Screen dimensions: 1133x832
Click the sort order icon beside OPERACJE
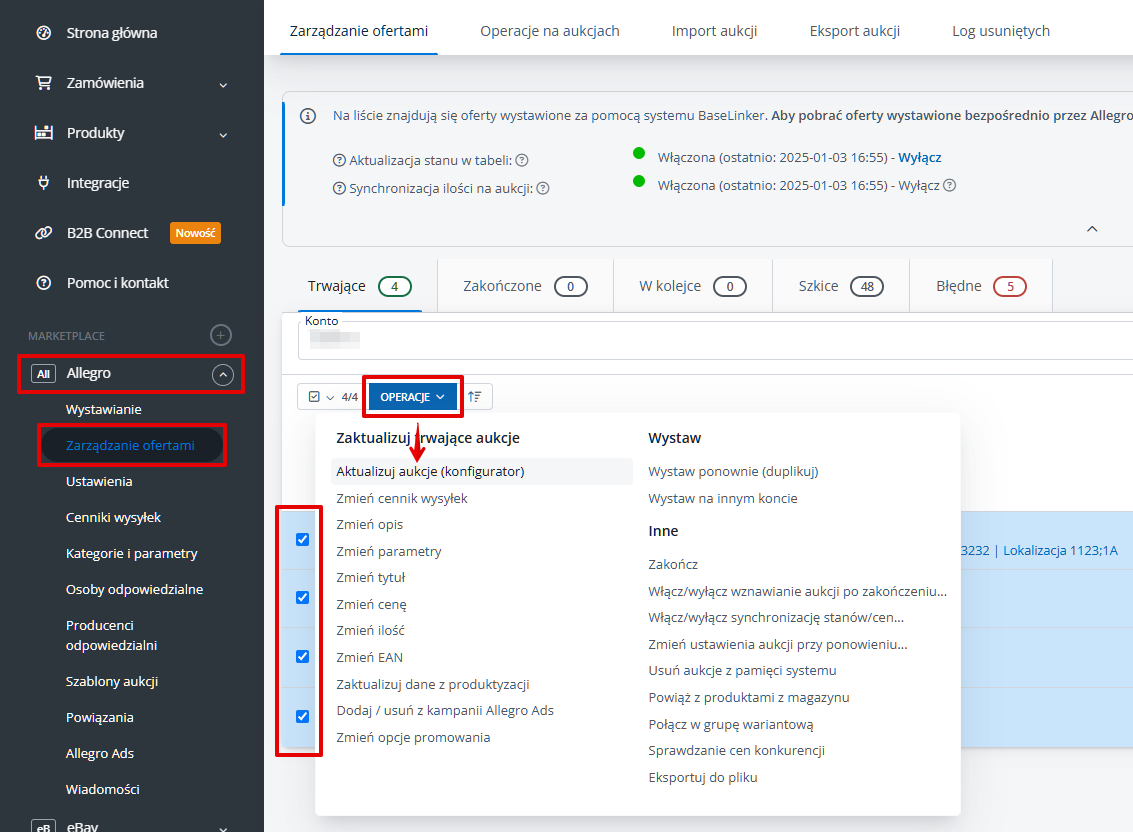coord(475,397)
